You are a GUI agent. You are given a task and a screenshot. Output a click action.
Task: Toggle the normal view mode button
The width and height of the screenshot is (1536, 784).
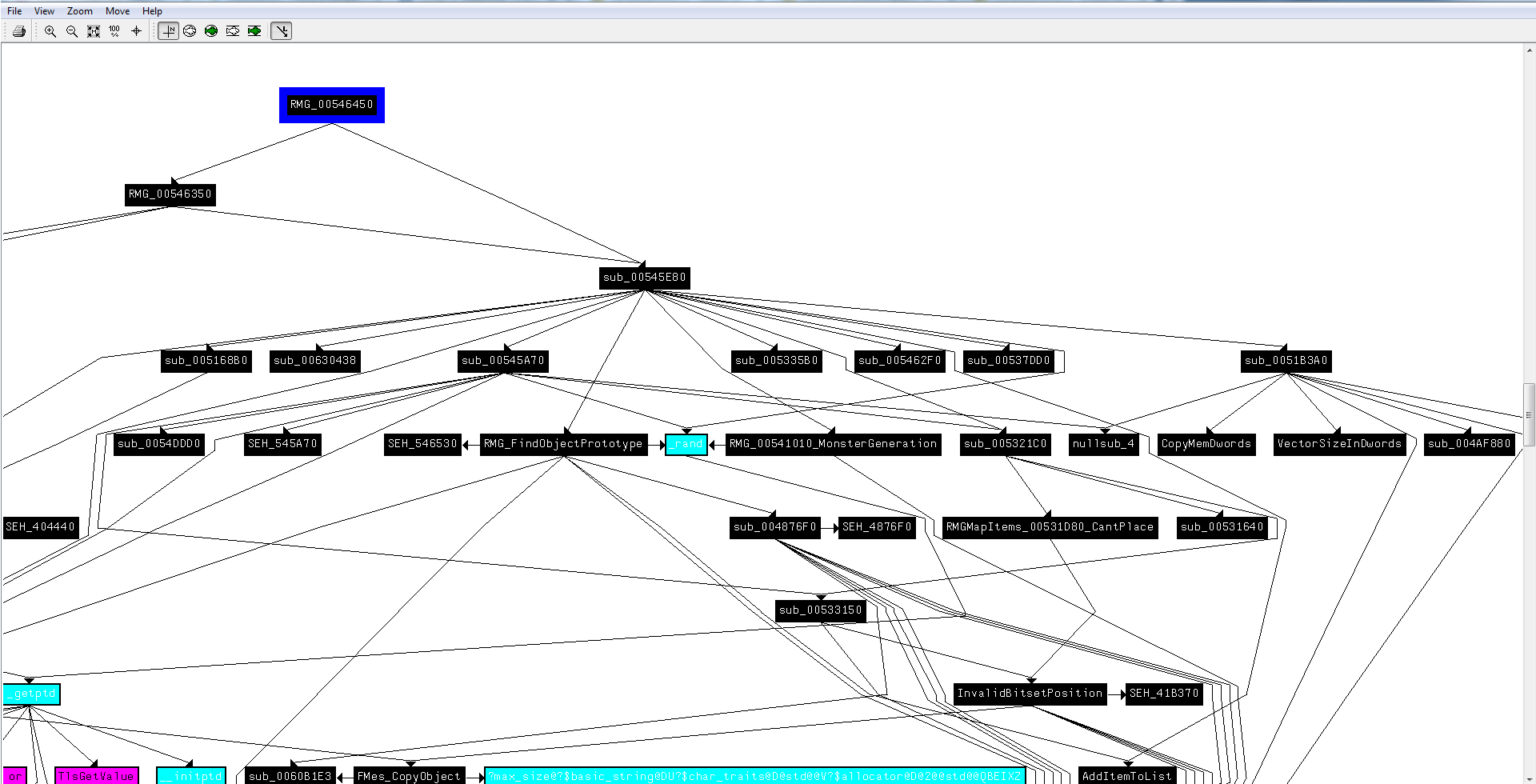168,31
